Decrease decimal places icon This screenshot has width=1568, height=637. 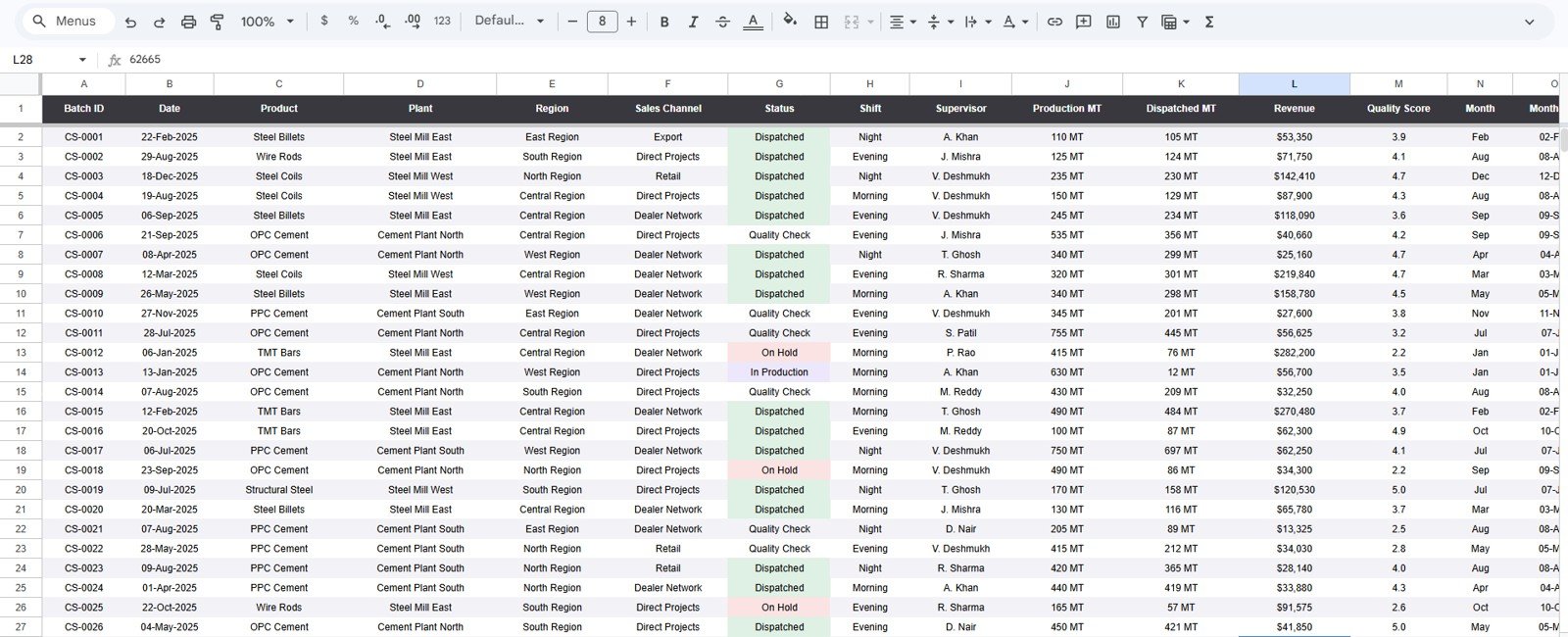click(x=382, y=21)
